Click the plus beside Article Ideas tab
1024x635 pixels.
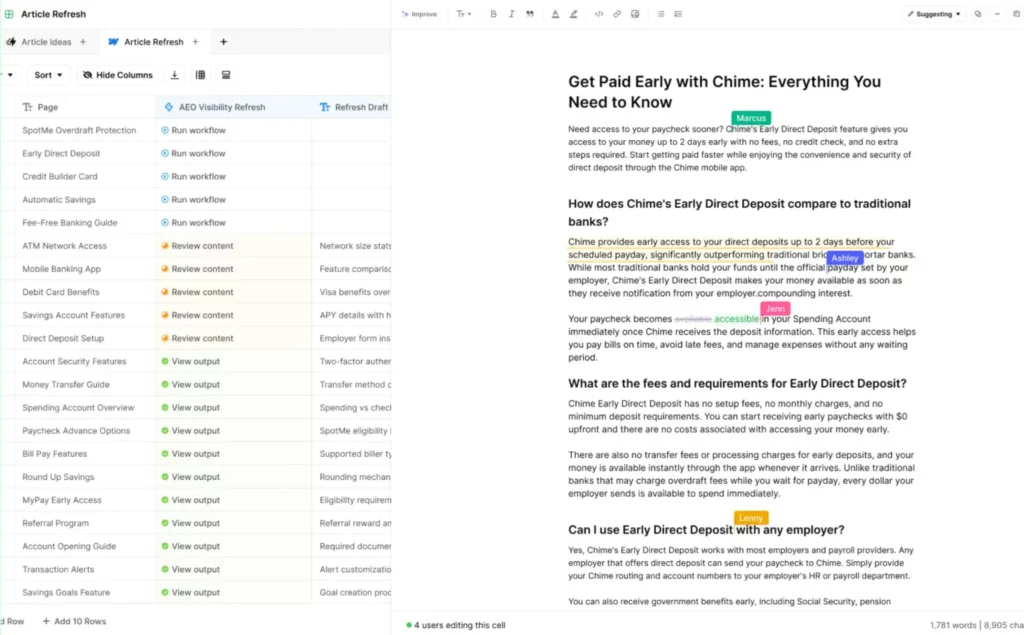(x=83, y=42)
